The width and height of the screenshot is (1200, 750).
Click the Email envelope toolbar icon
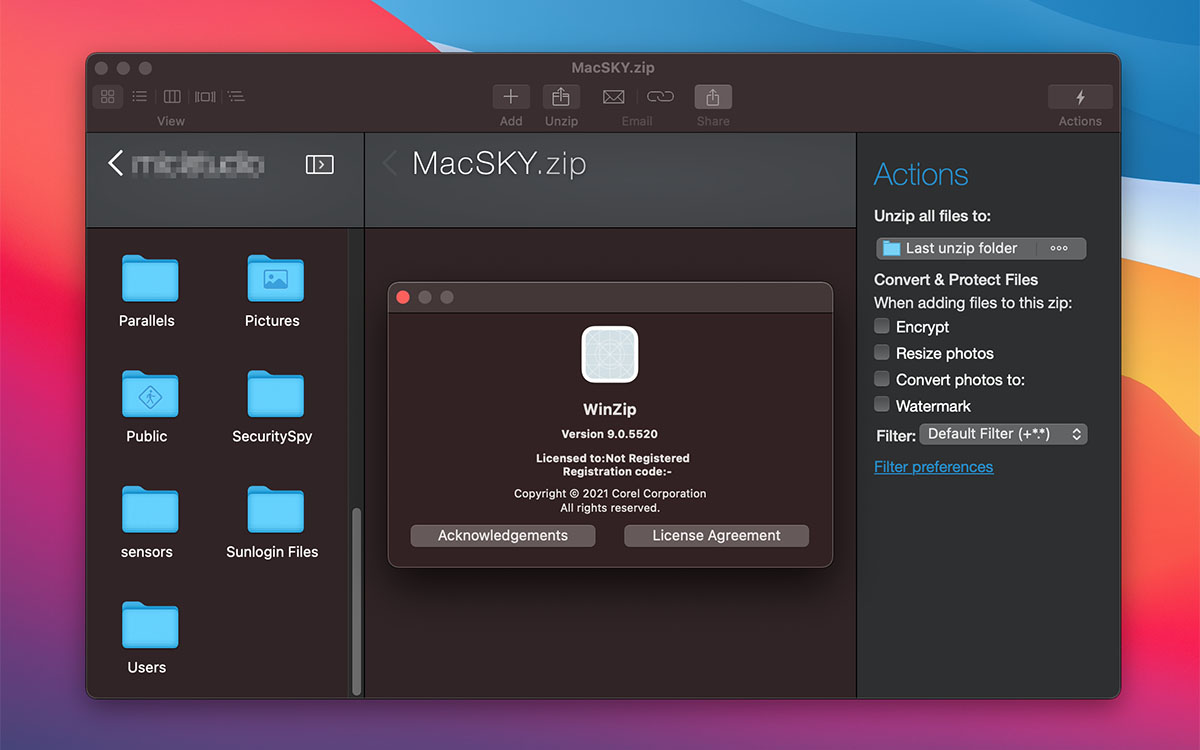(614, 97)
